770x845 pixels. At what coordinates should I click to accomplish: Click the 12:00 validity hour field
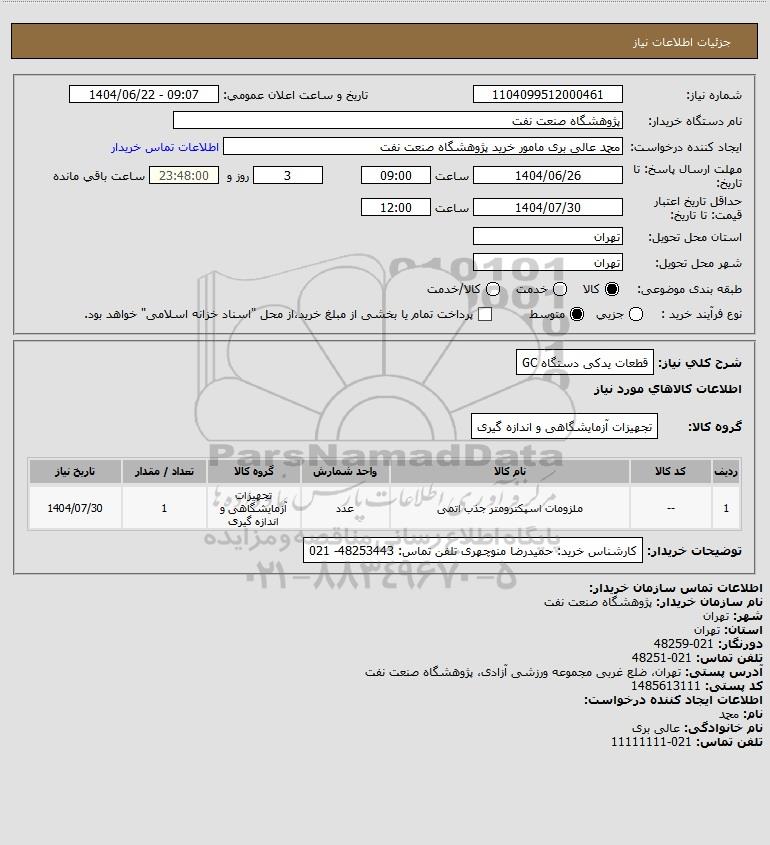coord(396,207)
